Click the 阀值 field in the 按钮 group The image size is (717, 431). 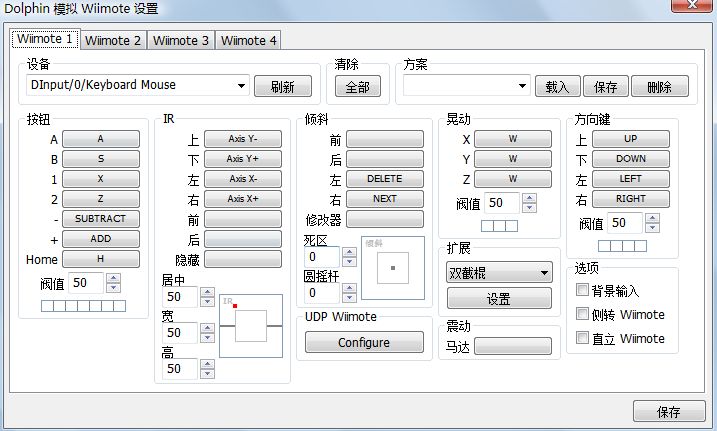pyautogui.click(x=86, y=283)
